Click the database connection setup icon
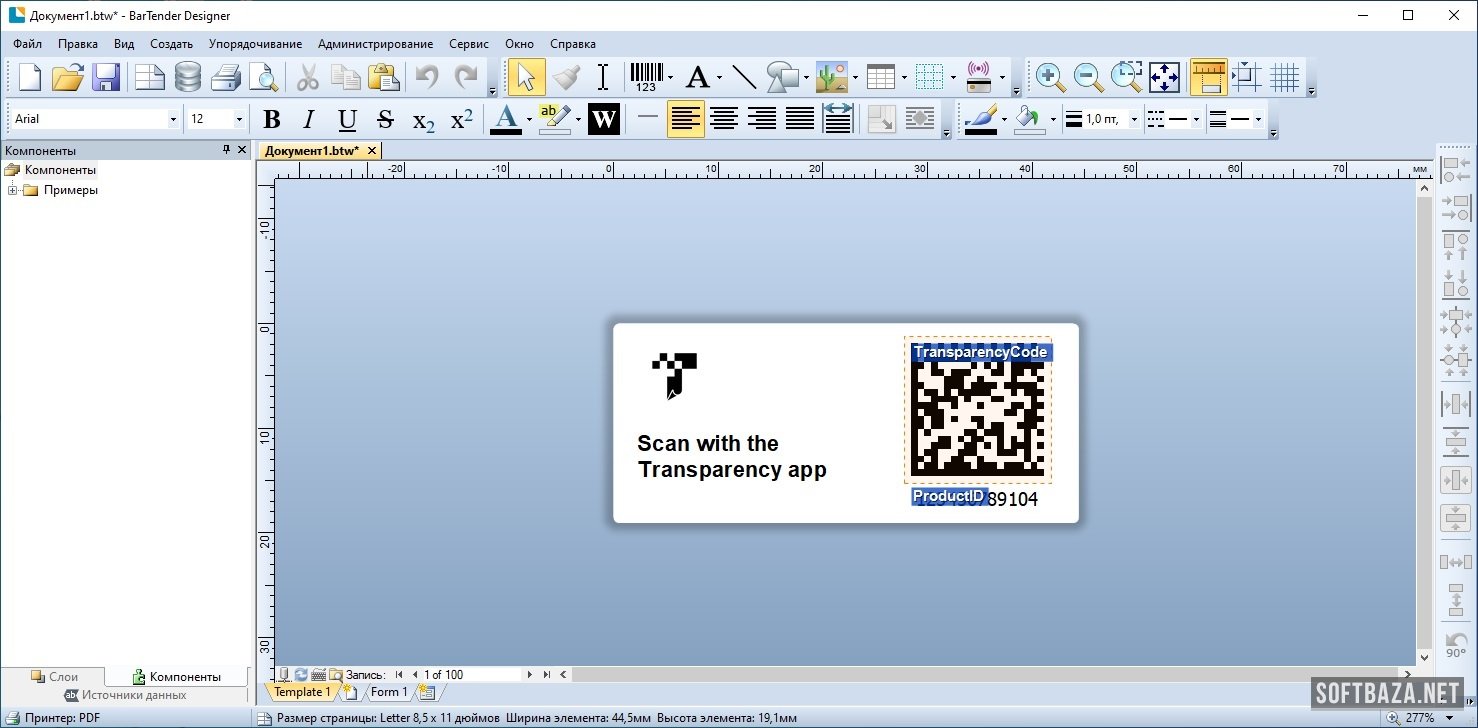Image resolution: width=1478 pixels, height=728 pixels. pyautogui.click(x=188, y=77)
